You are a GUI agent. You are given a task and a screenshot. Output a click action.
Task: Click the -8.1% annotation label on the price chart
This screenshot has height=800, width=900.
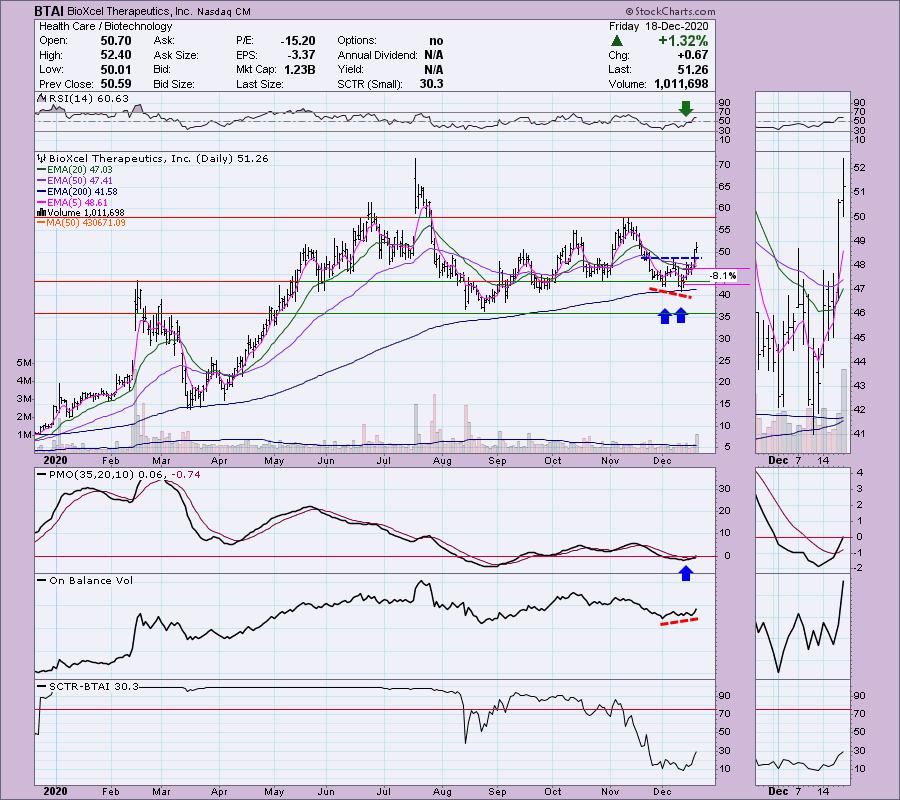723,276
